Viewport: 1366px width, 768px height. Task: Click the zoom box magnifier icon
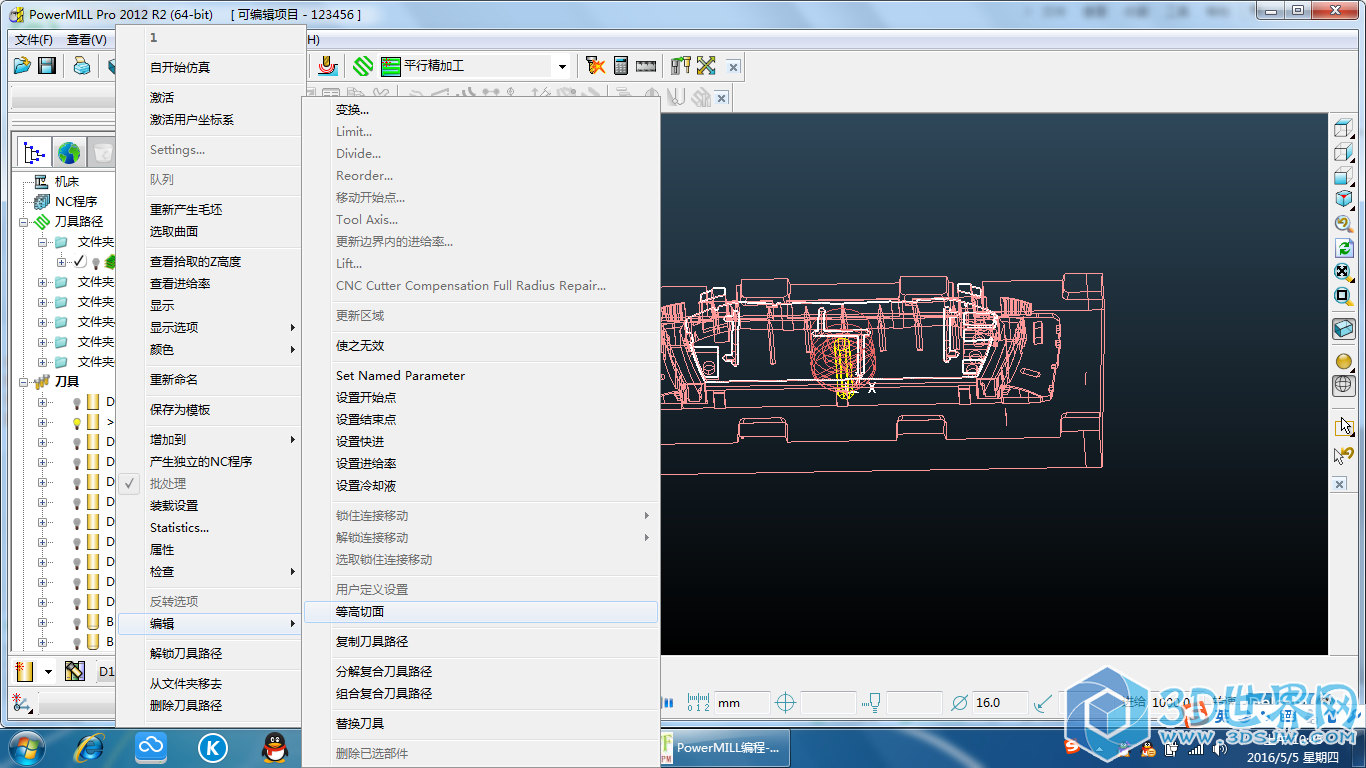tap(1343, 295)
